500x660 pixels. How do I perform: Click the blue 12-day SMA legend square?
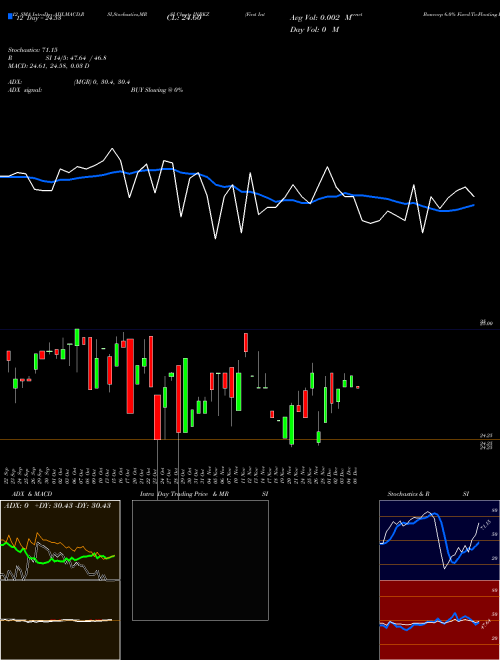11,17
